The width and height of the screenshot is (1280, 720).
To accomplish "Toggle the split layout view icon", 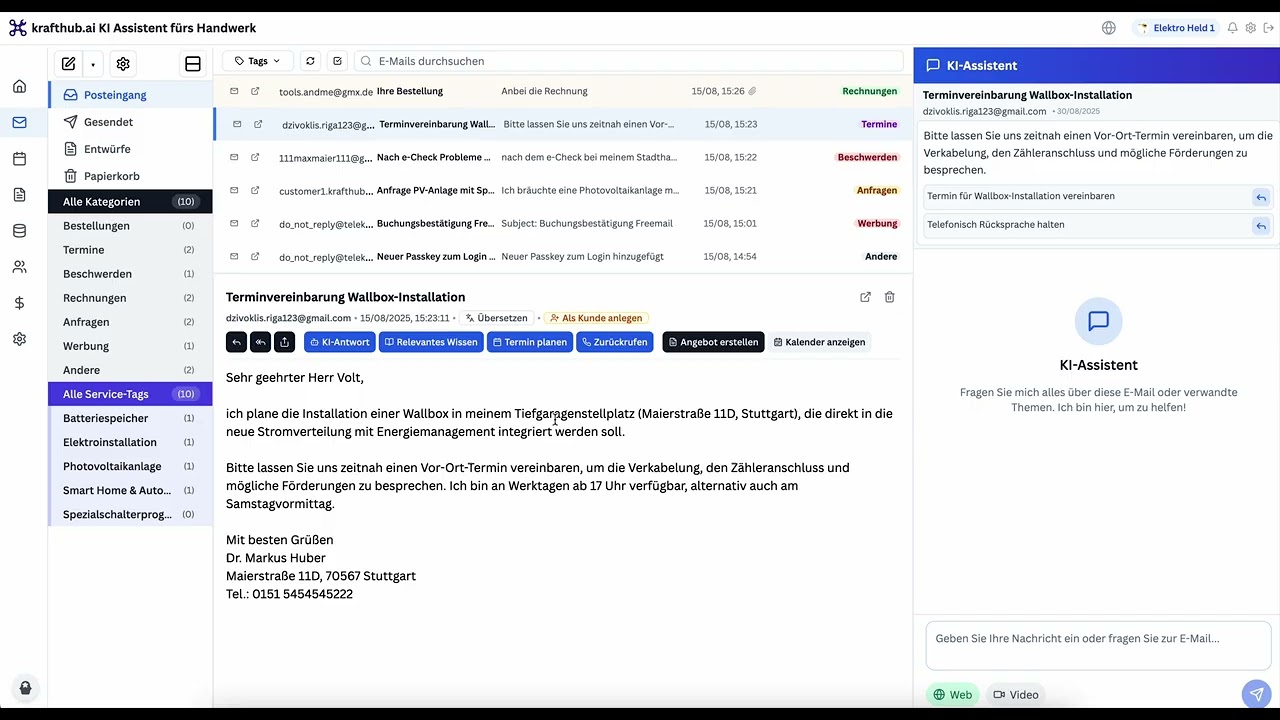I will (193, 64).
